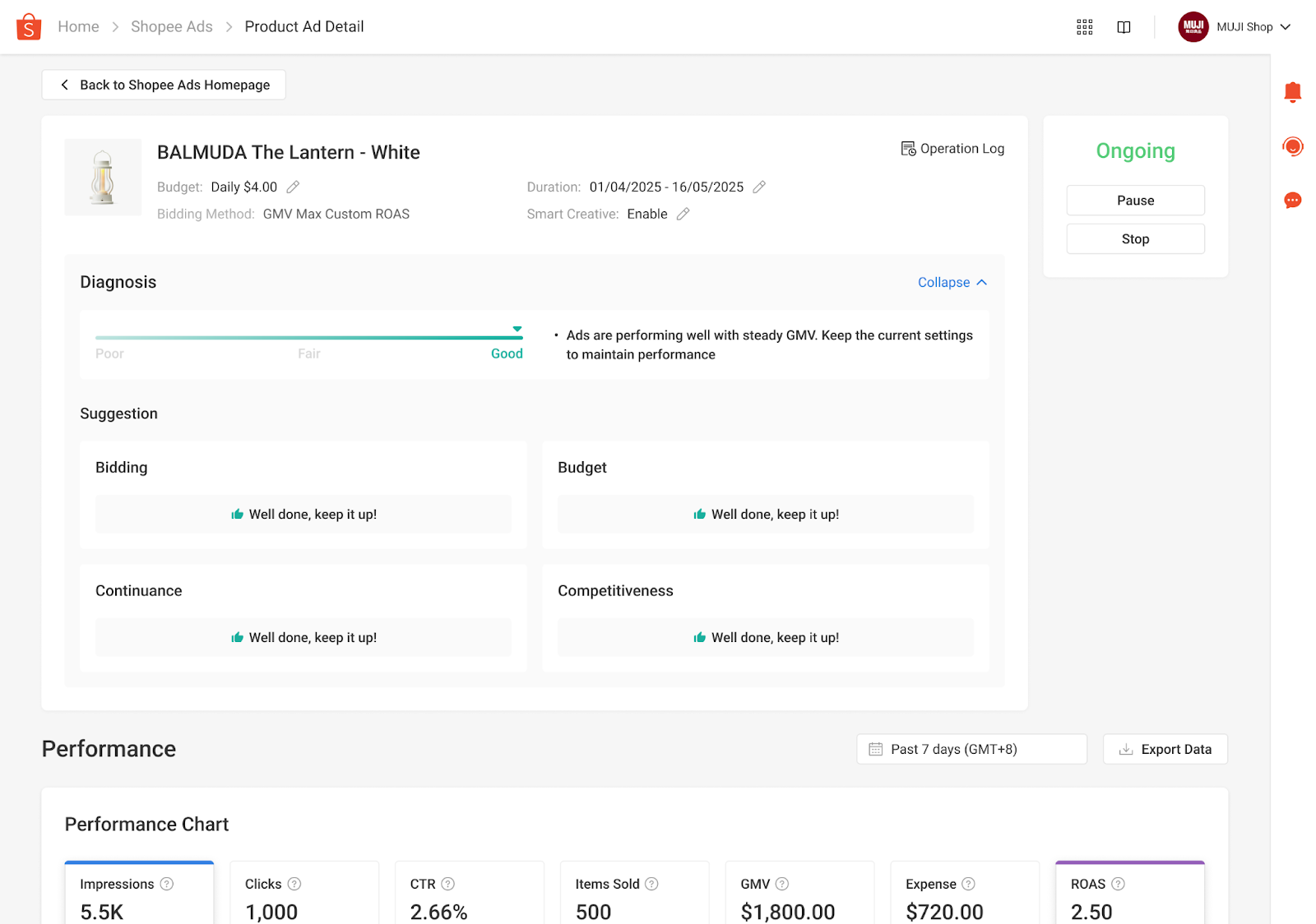Open the MUJI Shop account dropdown

[1235, 27]
